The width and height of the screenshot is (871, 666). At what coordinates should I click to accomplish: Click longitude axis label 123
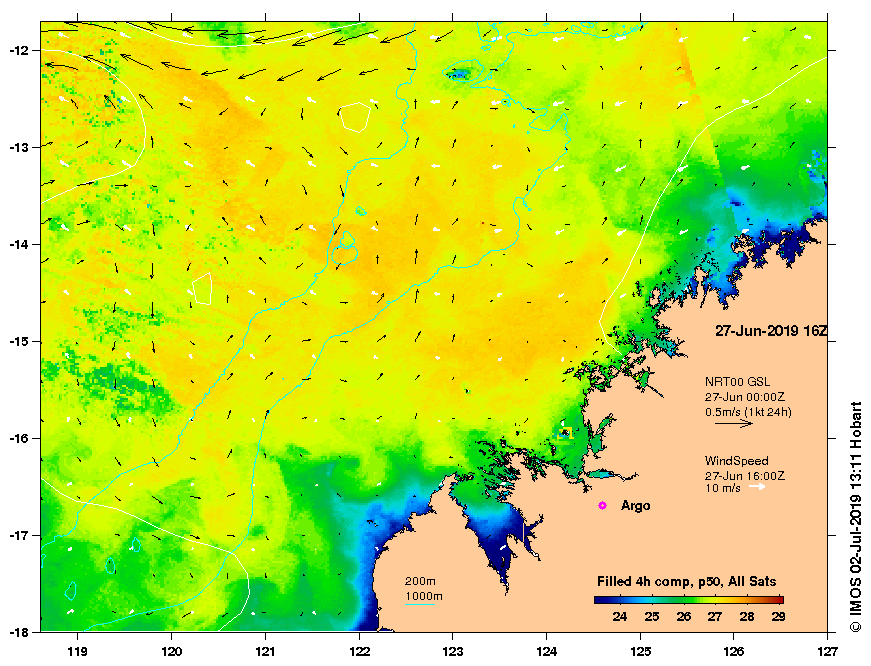453,652
